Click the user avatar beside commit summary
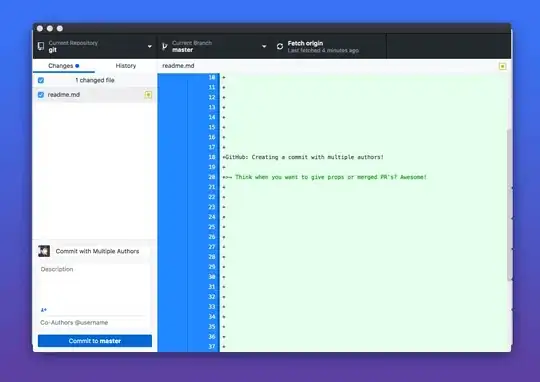The image size is (540, 382). pyautogui.click(x=44, y=251)
